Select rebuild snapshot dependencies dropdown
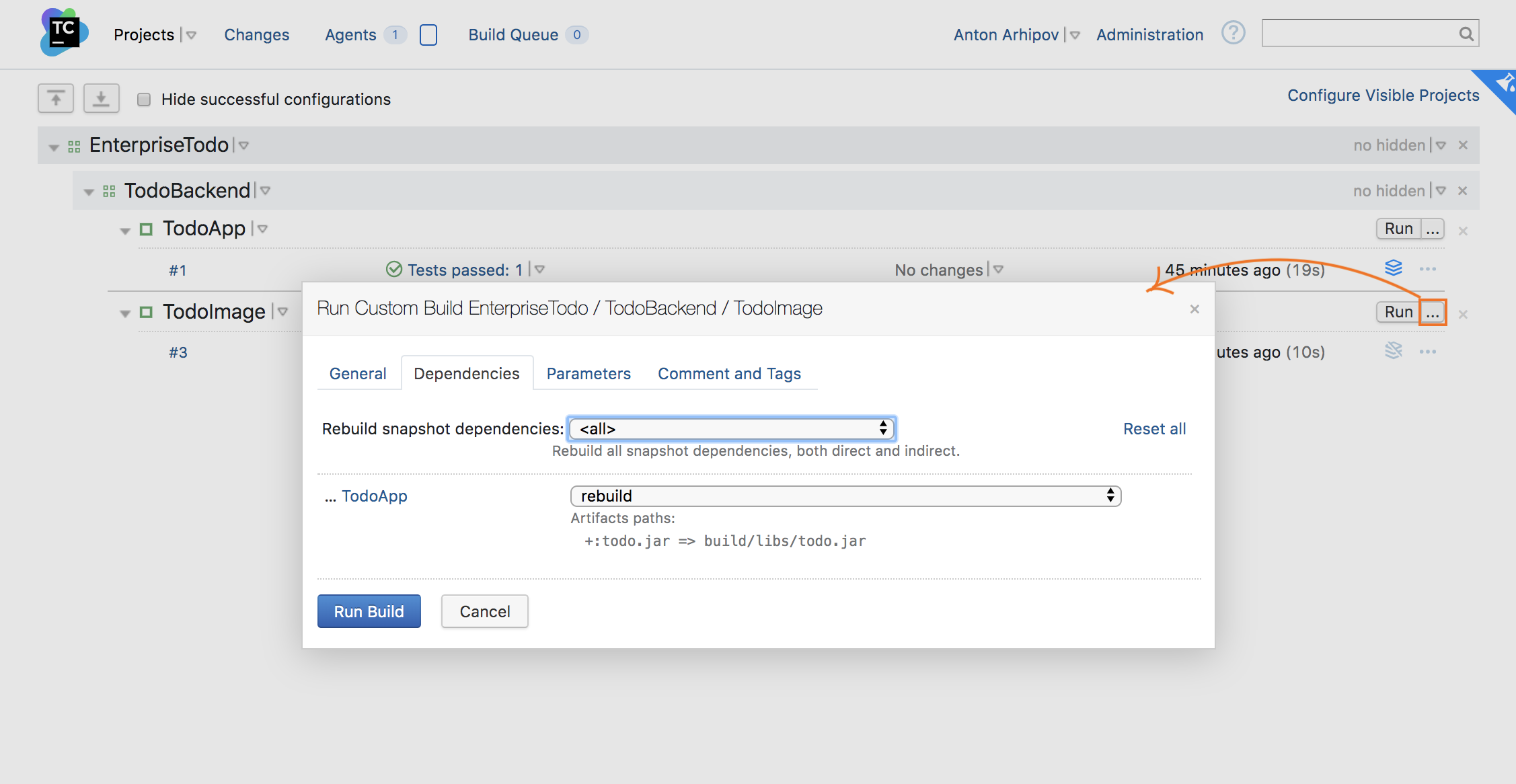 [x=731, y=428]
